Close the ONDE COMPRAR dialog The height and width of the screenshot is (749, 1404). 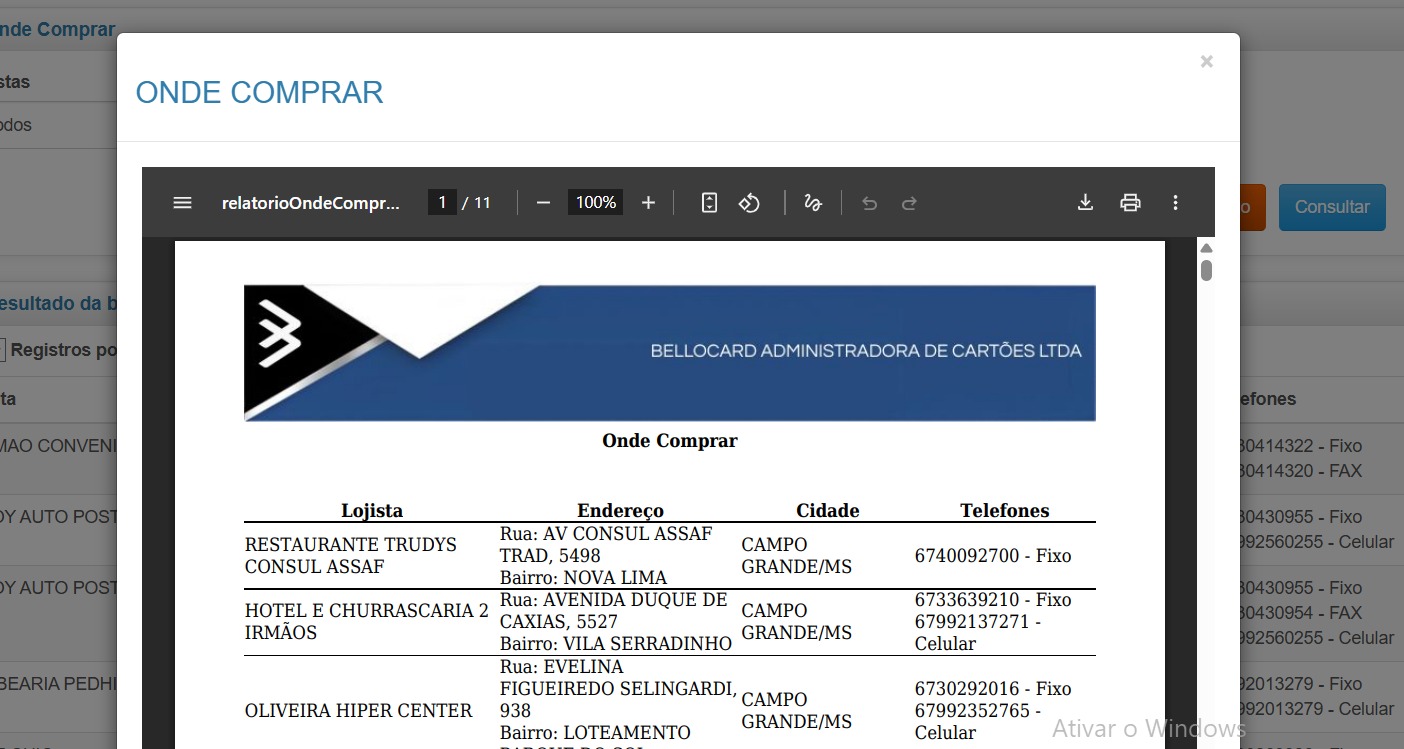pos(1206,62)
